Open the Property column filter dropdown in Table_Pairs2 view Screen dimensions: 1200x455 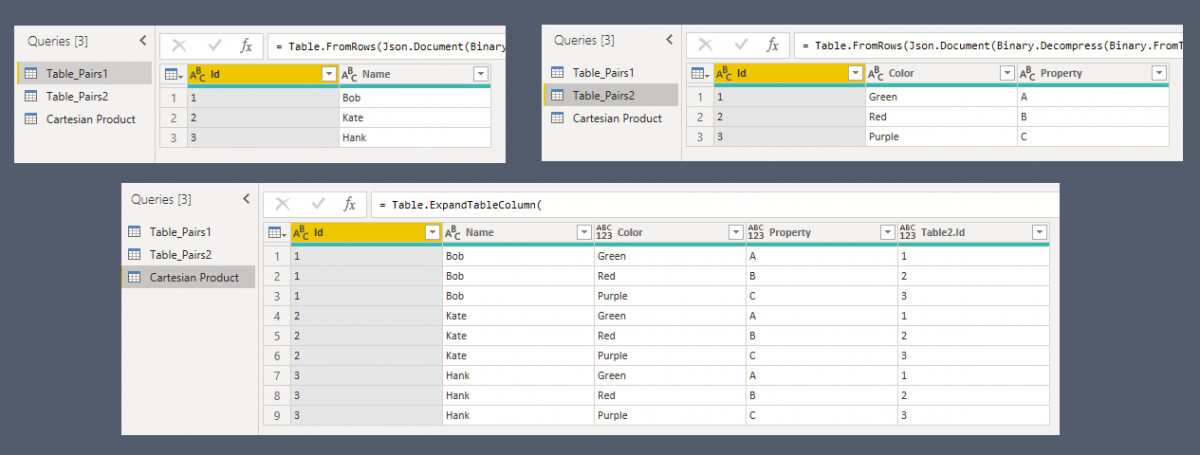coord(1159,73)
